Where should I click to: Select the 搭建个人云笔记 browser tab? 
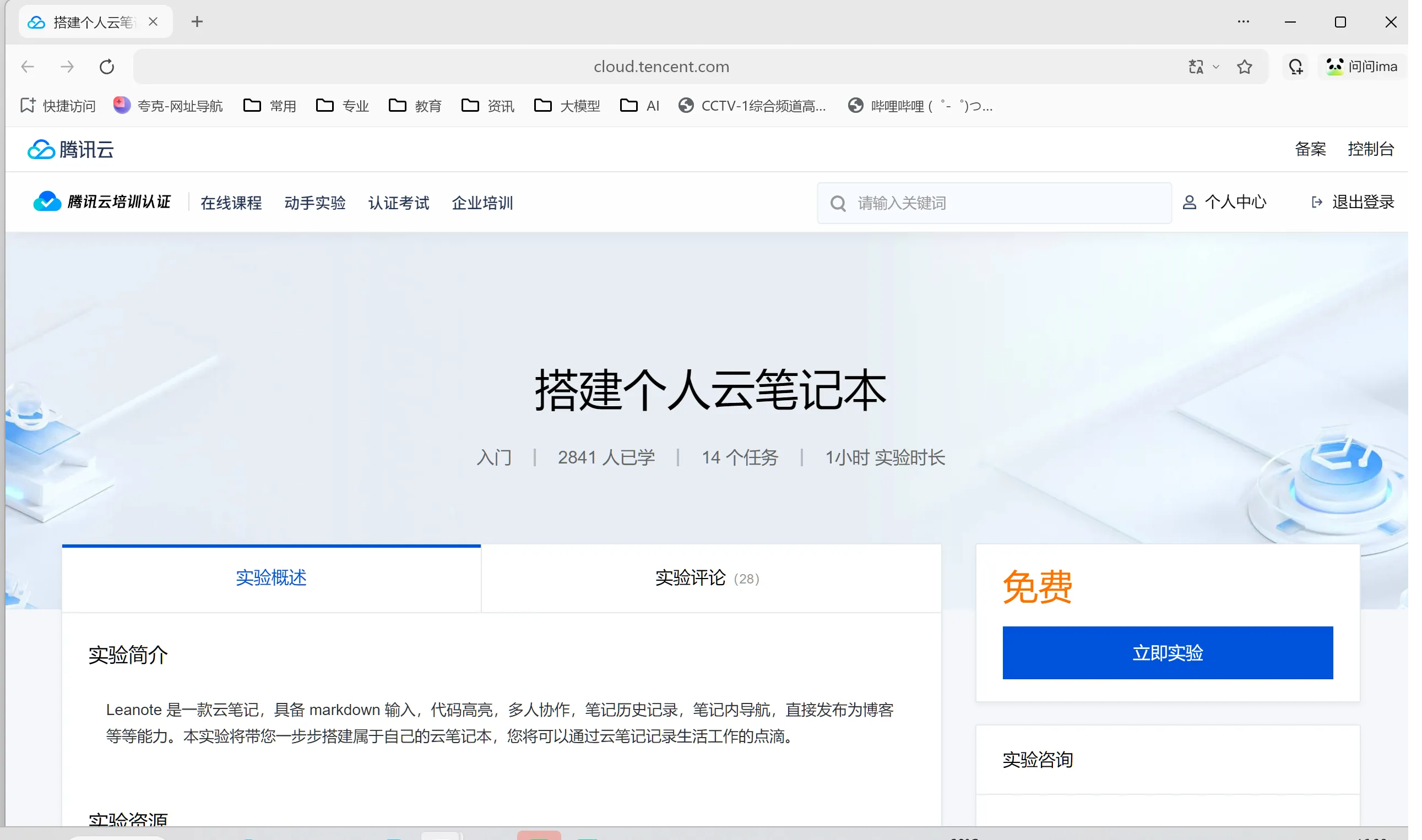tap(95, 21)
